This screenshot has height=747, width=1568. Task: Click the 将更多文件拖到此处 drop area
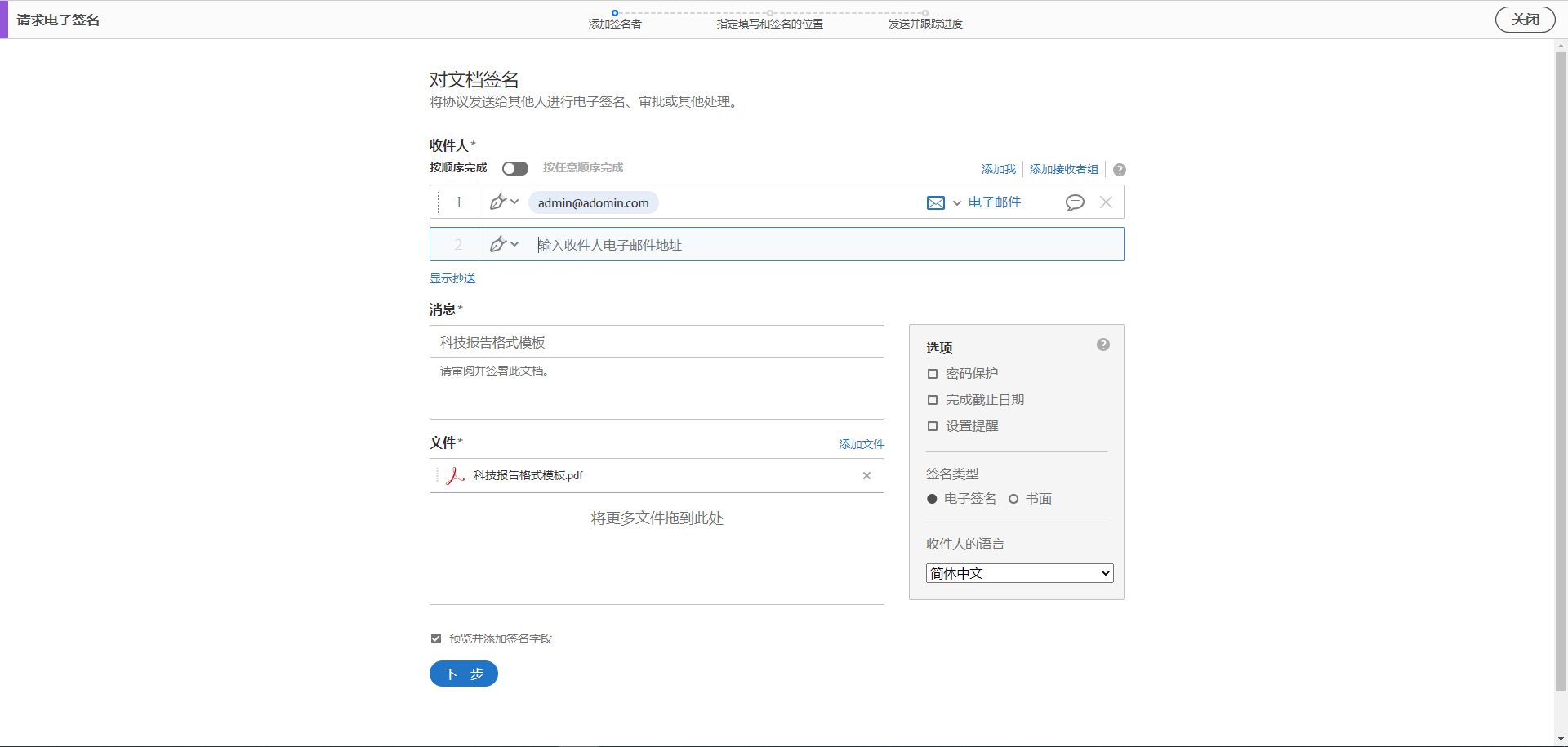click(x=657, y=549)
